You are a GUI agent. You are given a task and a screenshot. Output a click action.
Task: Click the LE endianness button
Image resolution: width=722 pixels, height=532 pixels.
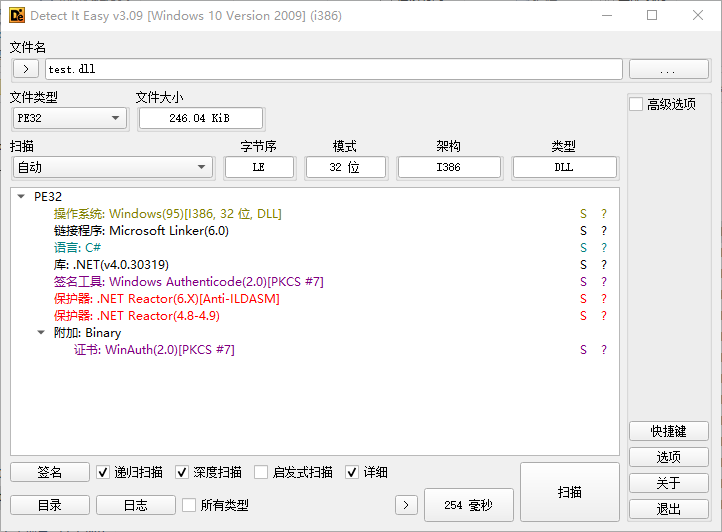(x=259, y=167)
